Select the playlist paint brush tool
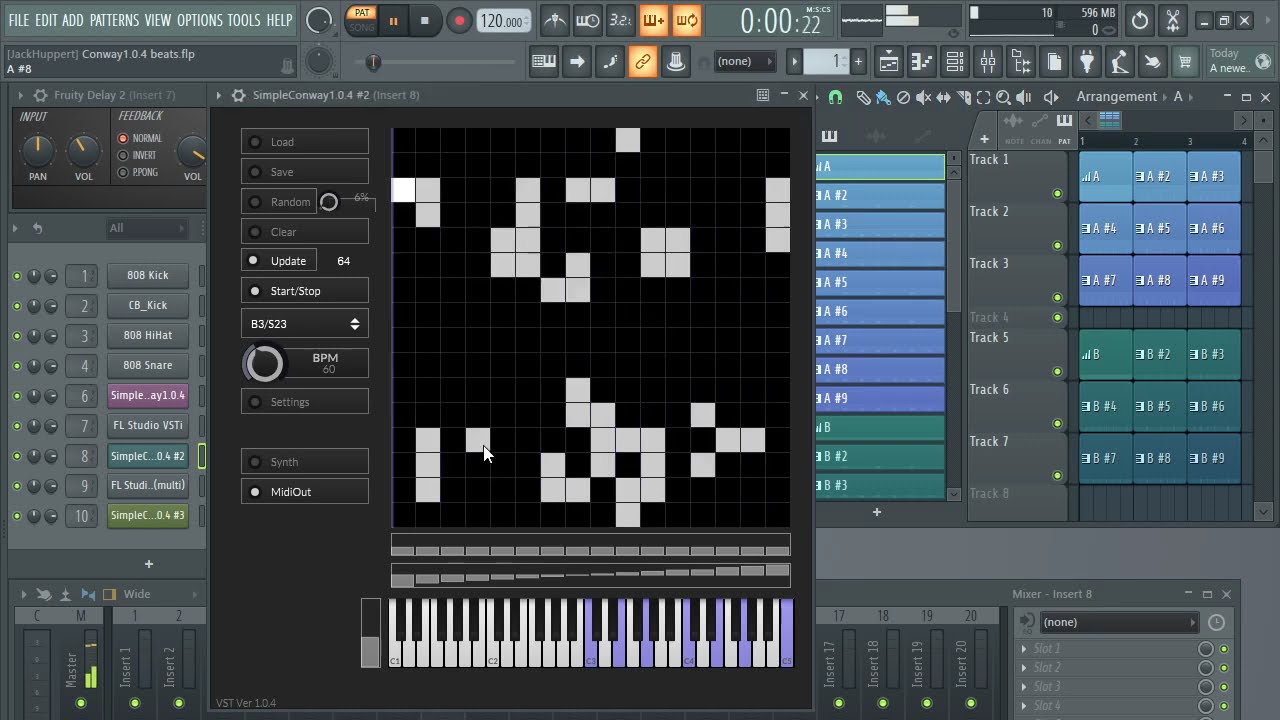This screenshot has height=720, width=1280. click(x=883, y=97)
